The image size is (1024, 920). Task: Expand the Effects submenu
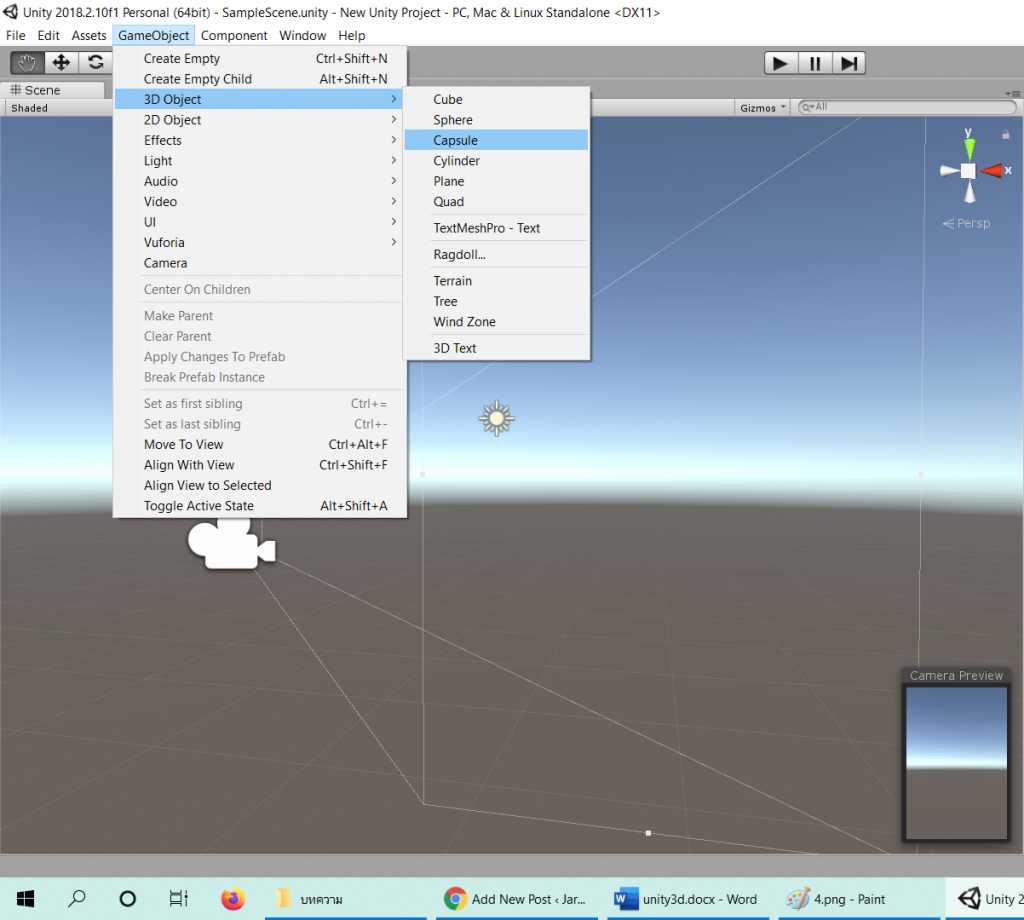point(260,140)
